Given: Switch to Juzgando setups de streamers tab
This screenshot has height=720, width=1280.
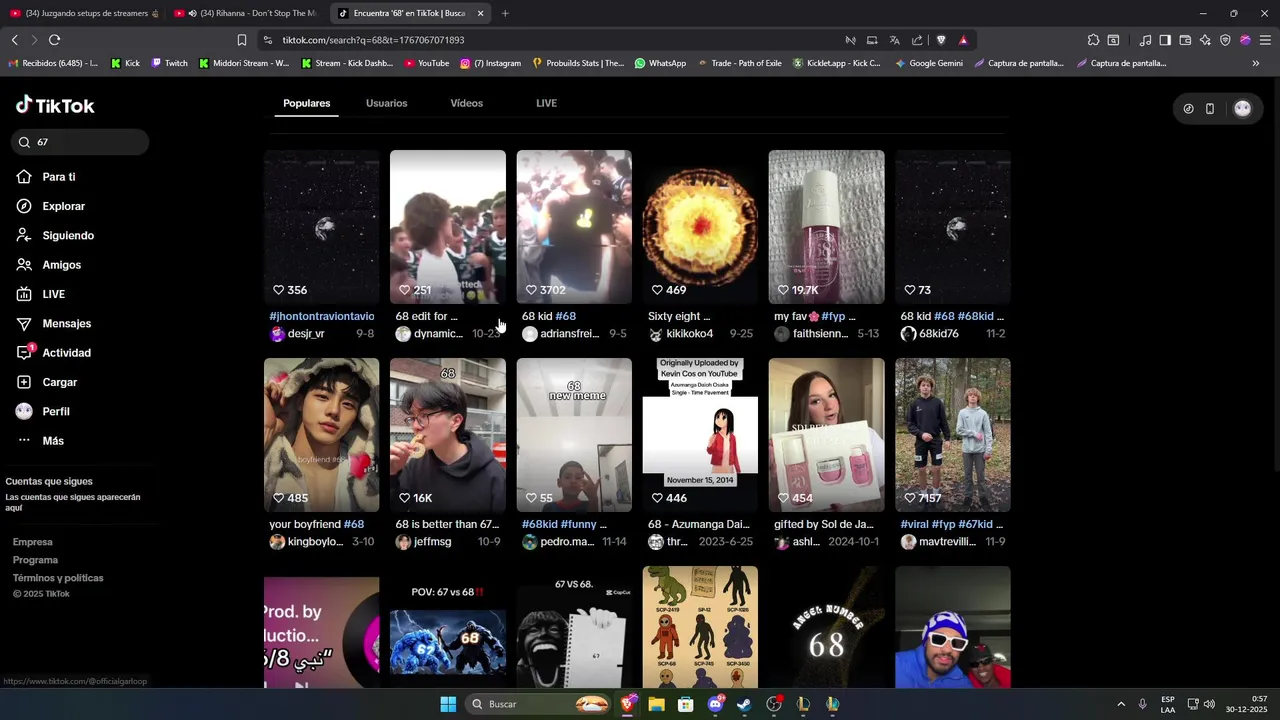Looking at the screenshot, I should pos(84,13).
